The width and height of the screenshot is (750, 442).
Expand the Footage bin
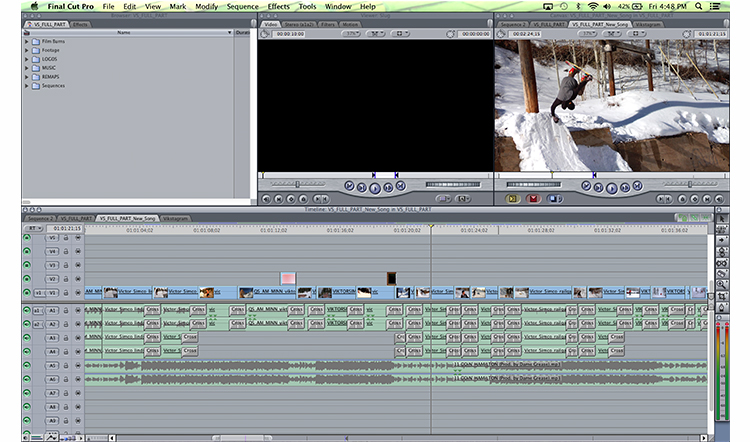point(27,50)
